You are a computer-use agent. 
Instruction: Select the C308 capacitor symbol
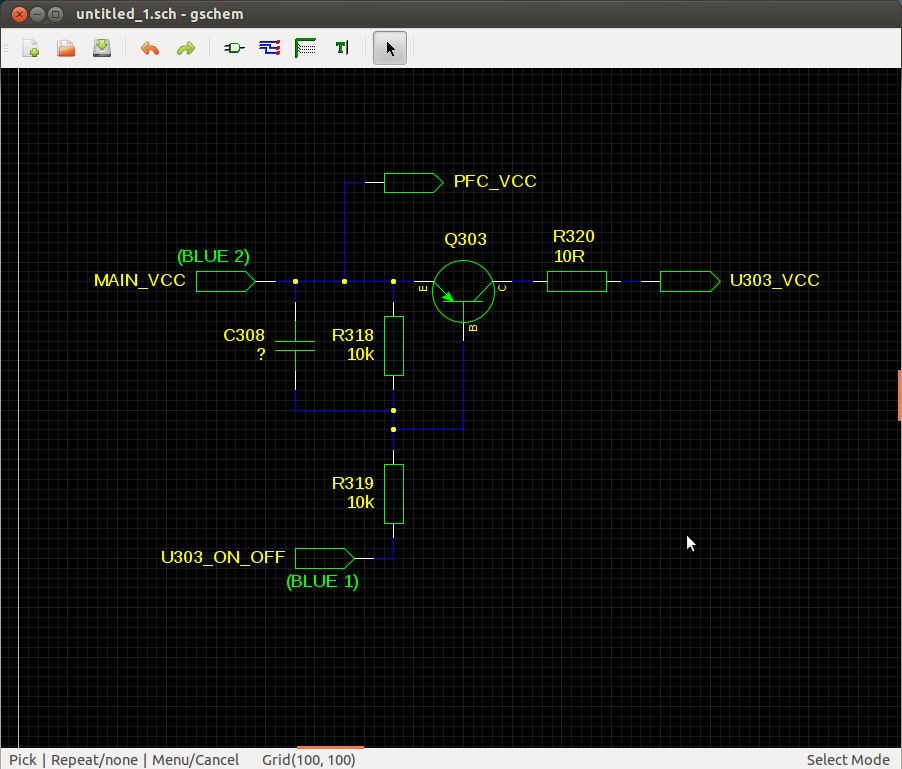(x=295, y=346)
